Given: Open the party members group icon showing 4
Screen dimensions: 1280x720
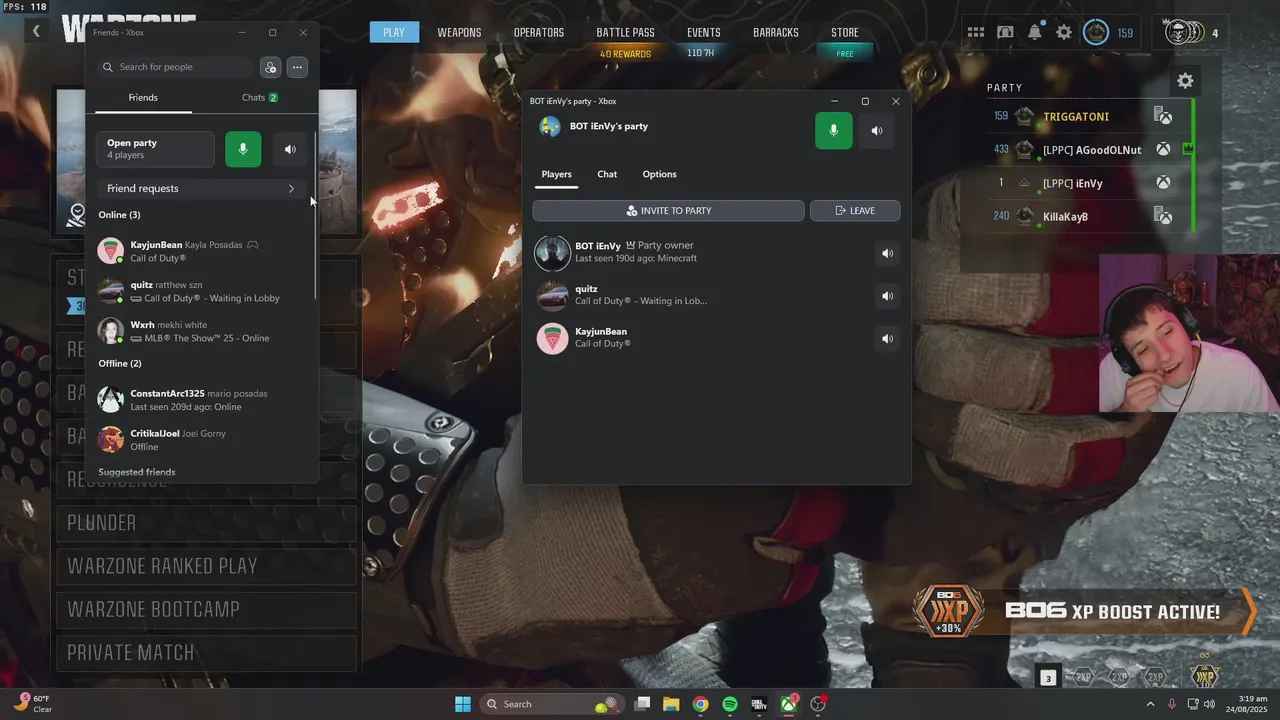Looking at the screenshot, I should pyautogui.click(x=1193, y=33).
